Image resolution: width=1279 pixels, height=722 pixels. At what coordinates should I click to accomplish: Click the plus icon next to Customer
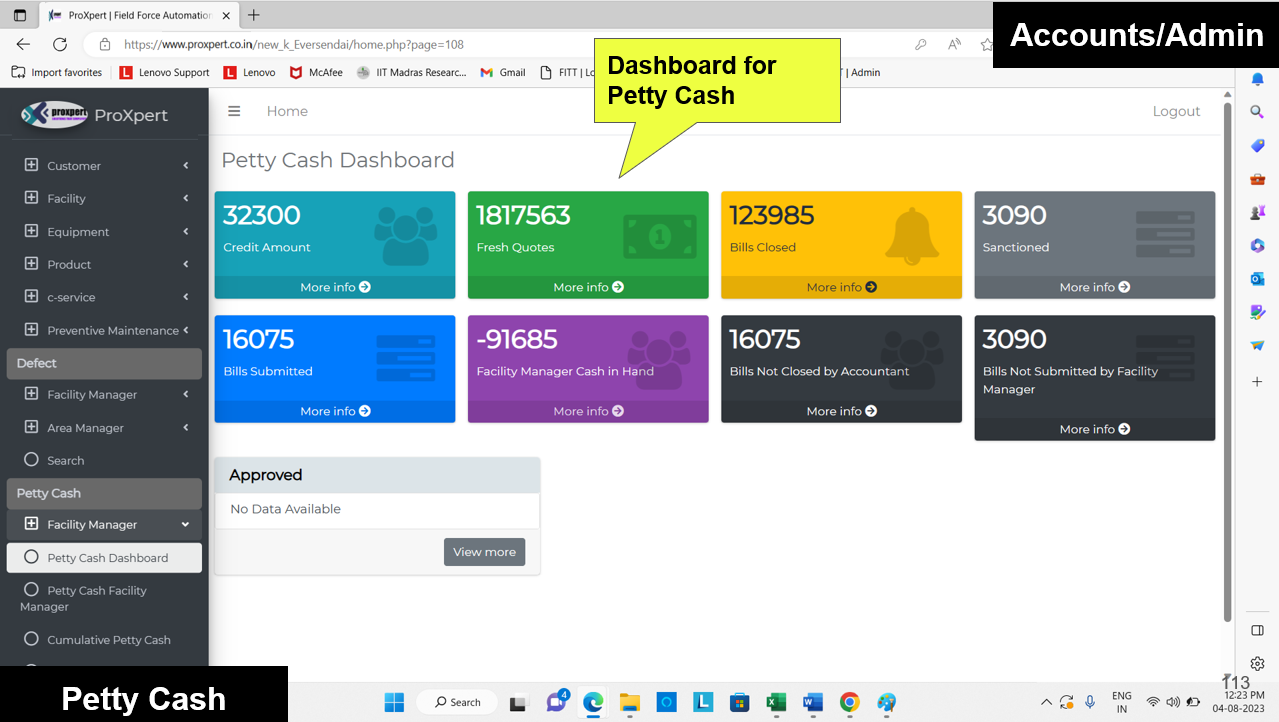31,165
